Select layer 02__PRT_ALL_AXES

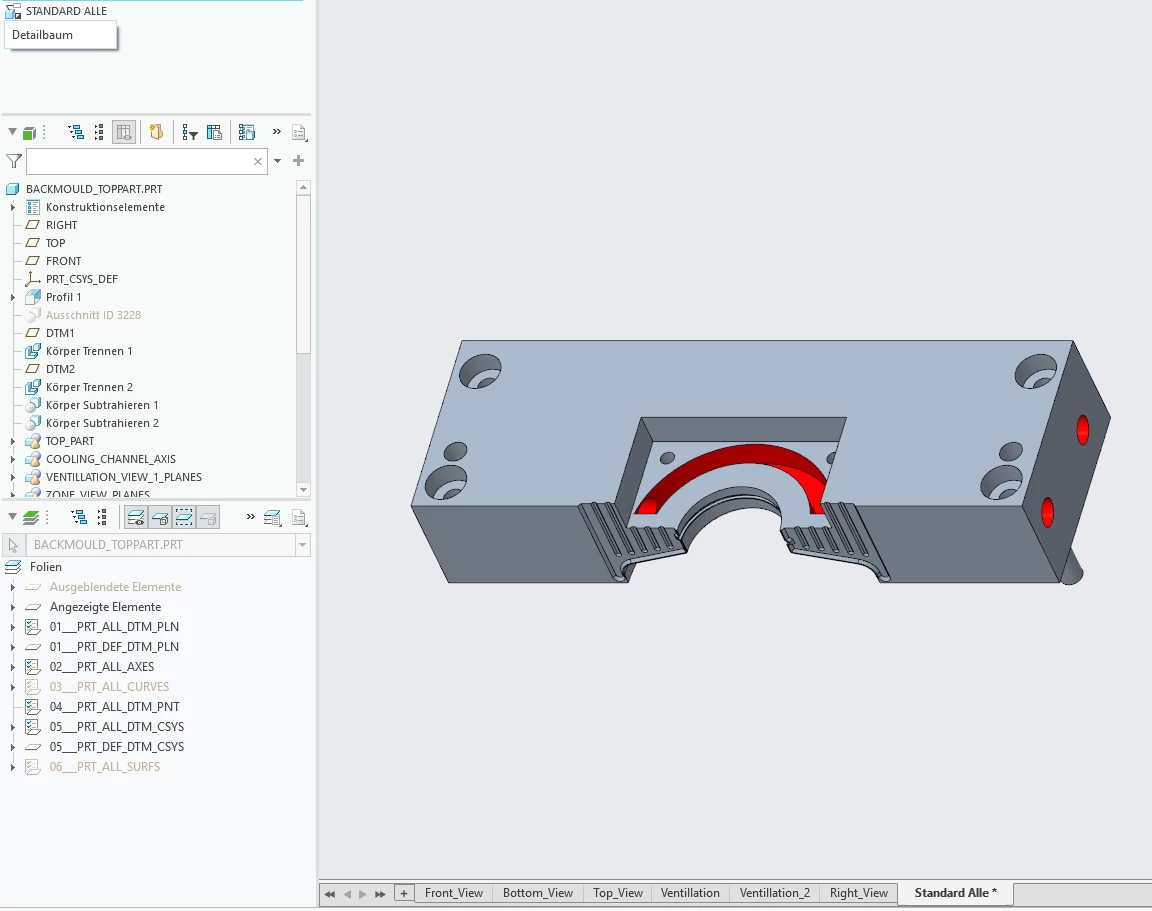101,667
